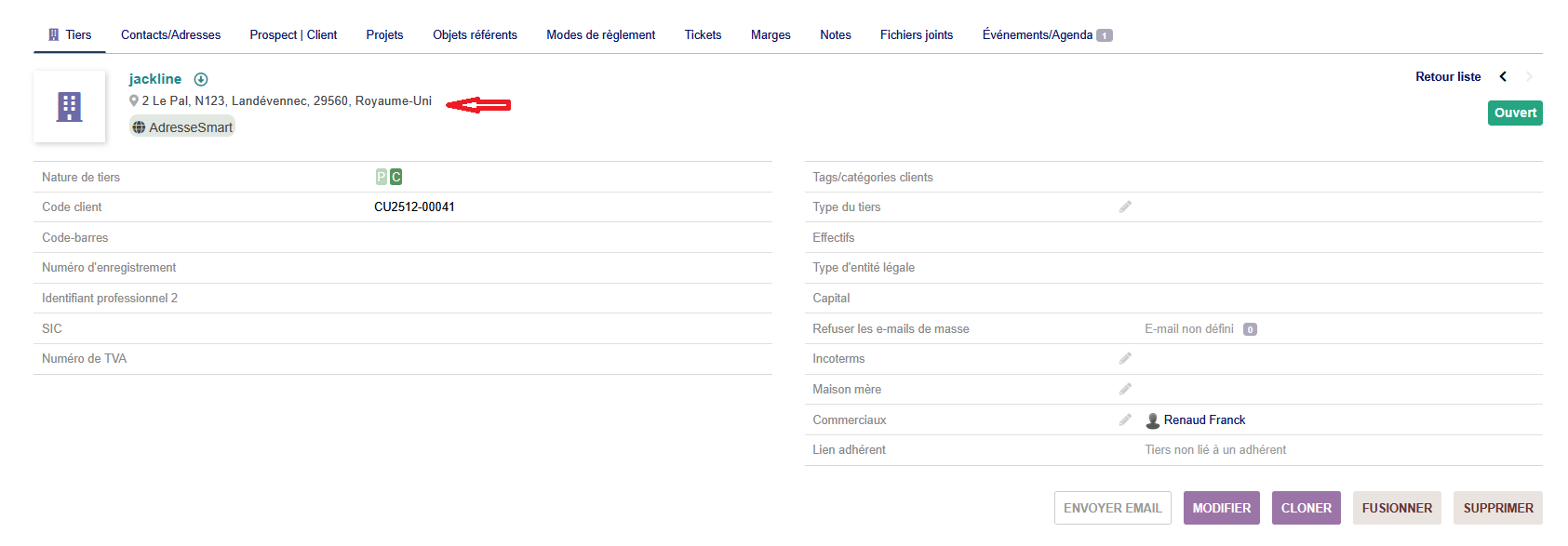Screen dimensions: 1568x546
Task: Click the Retour liste link
Action: coord(1448,77)
